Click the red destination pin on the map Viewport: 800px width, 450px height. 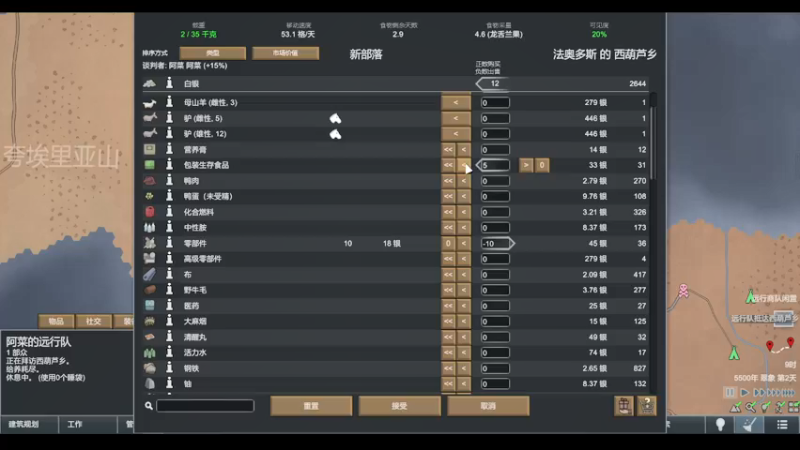point(769,347)
